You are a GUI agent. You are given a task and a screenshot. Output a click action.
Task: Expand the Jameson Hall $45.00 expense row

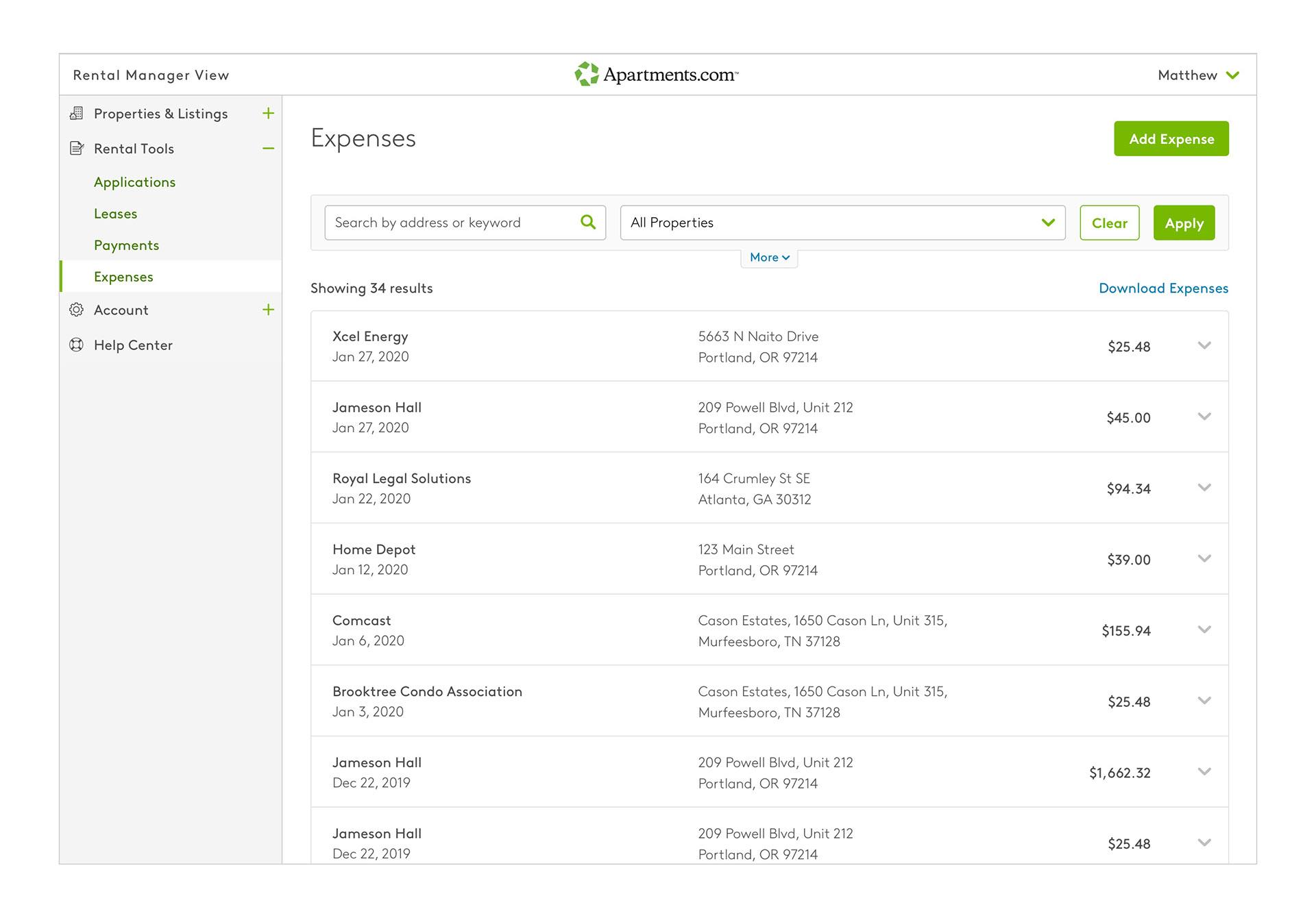pyautogui.click(x=1204, y=417)
